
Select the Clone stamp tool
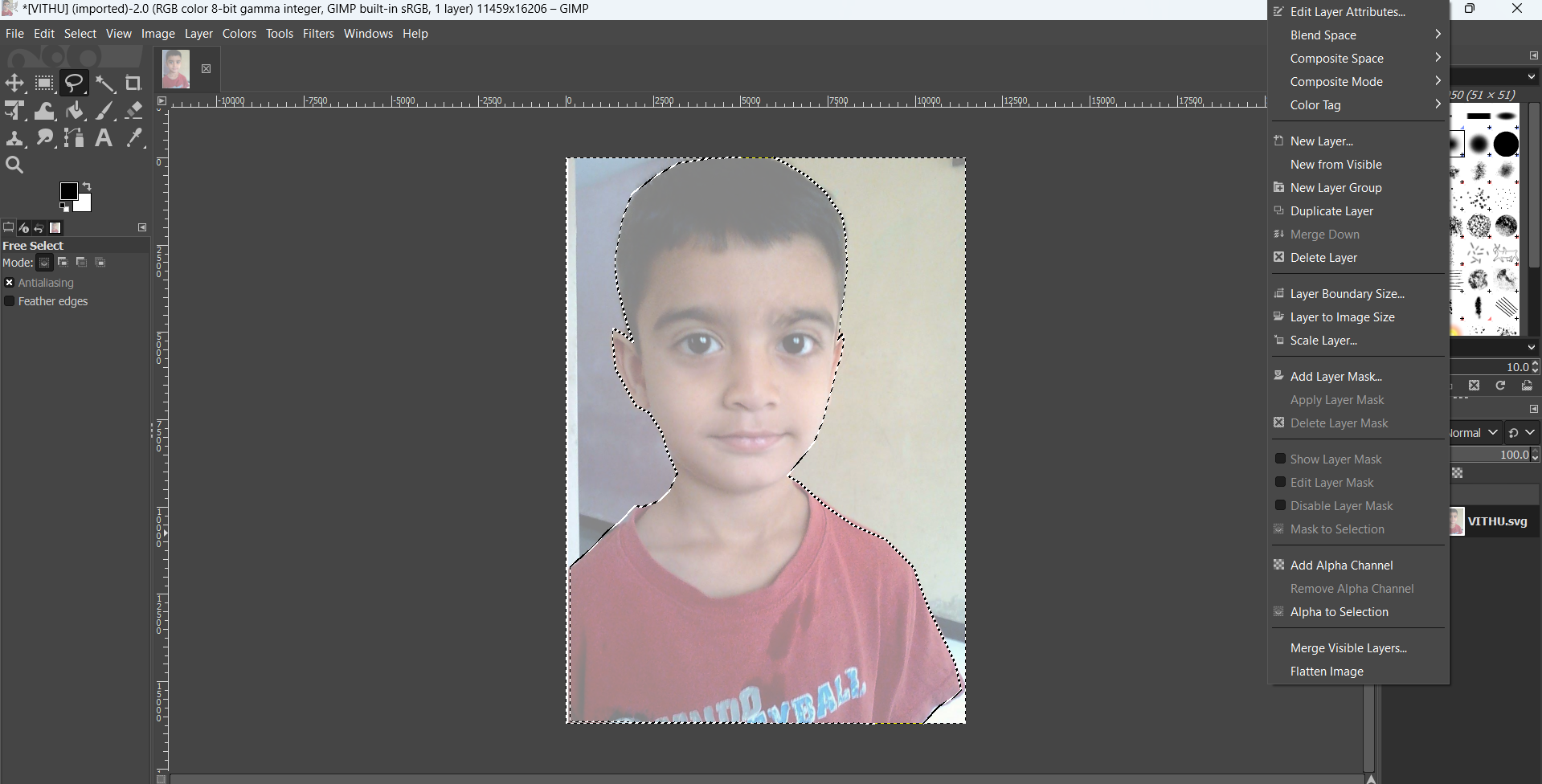coord(14,138)
